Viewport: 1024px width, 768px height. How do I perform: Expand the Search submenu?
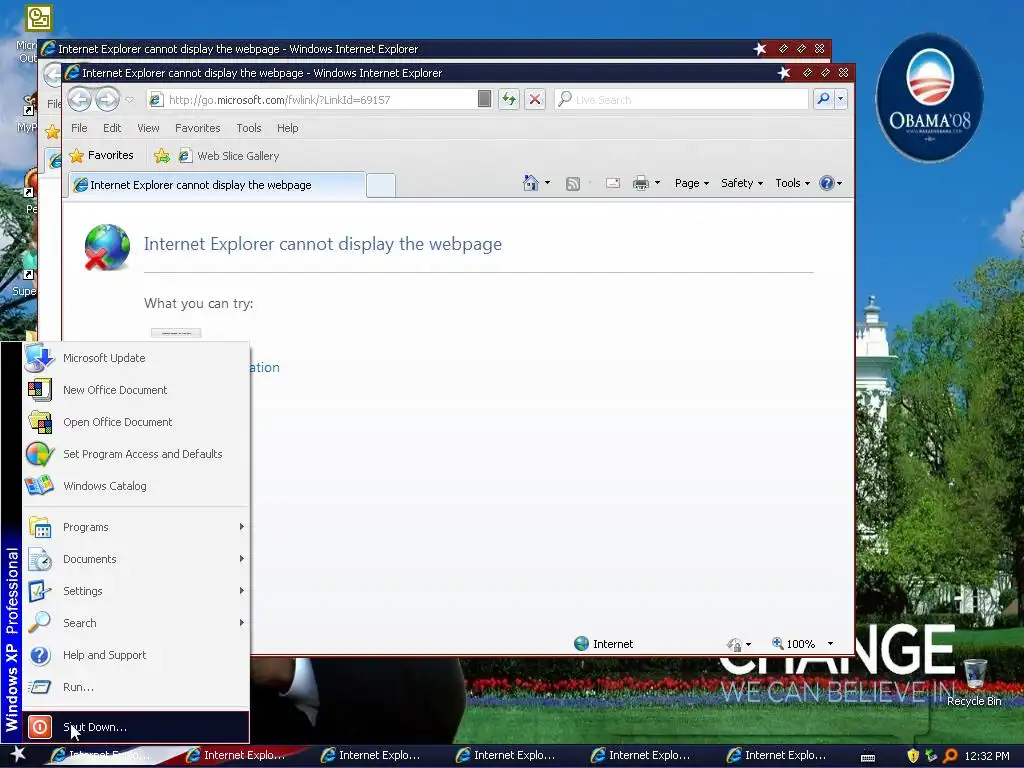136,623
